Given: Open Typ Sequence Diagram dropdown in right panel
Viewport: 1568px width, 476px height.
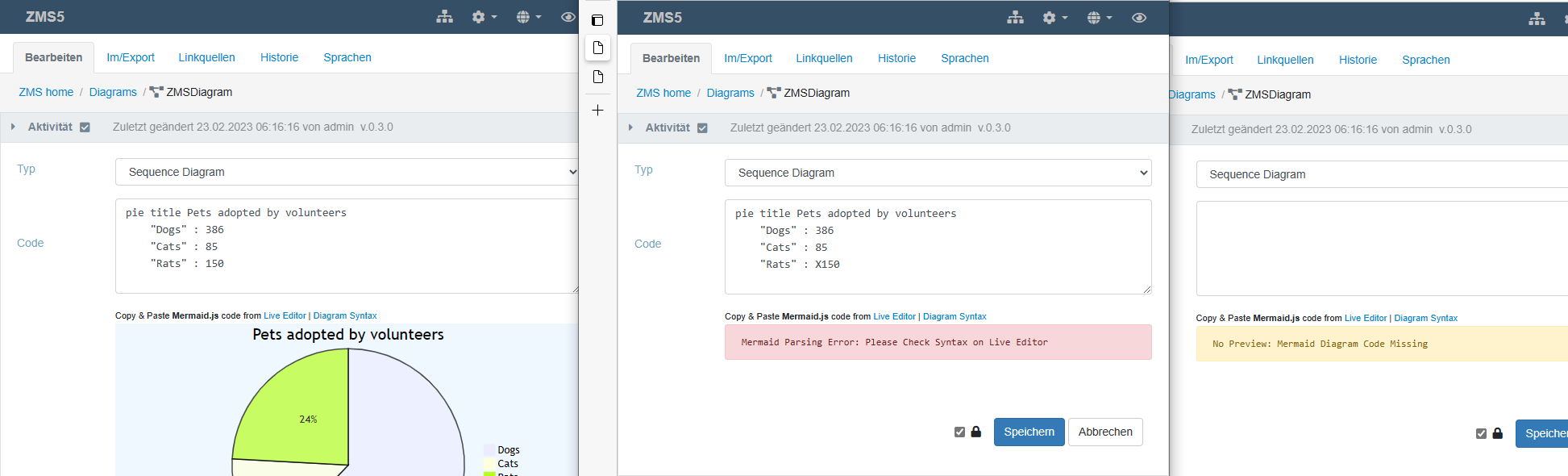Looking at the screenshot, I should [x=1382, y=174].
